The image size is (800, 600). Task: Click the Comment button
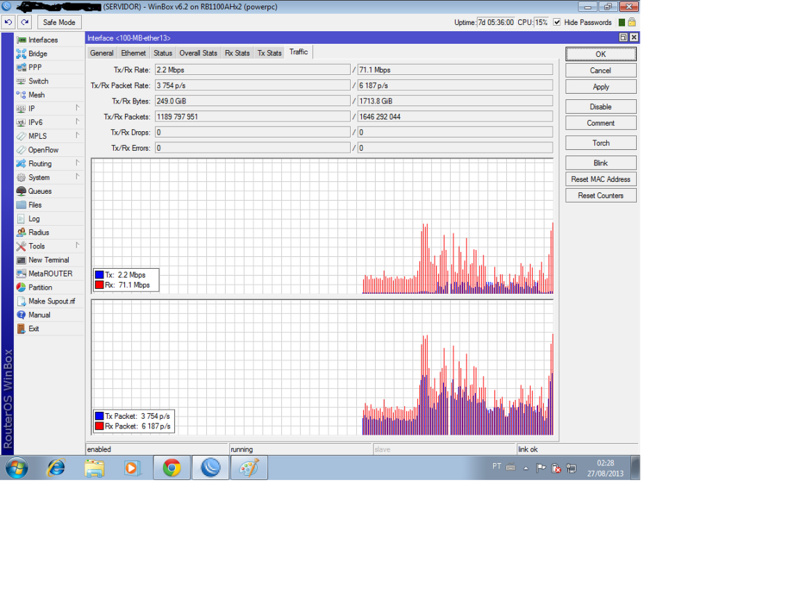(x=601, y=123)
